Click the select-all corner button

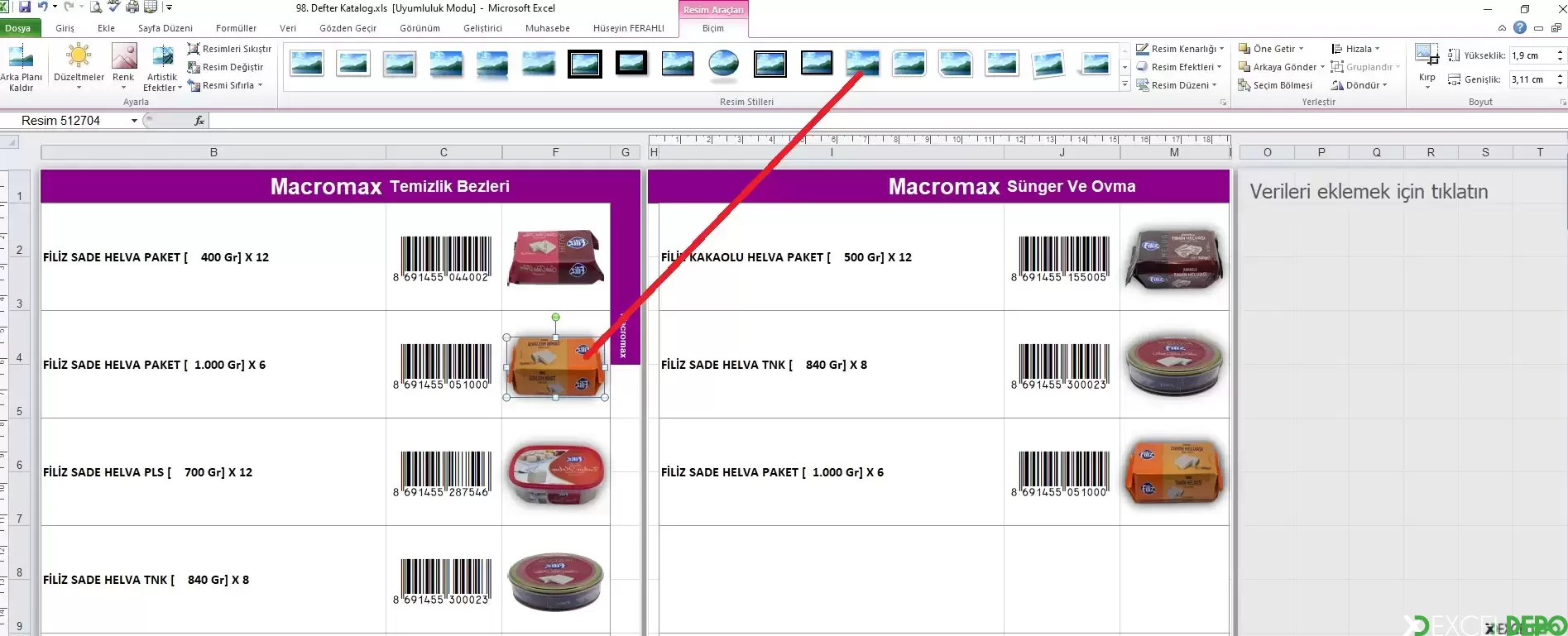coord(9,142)
